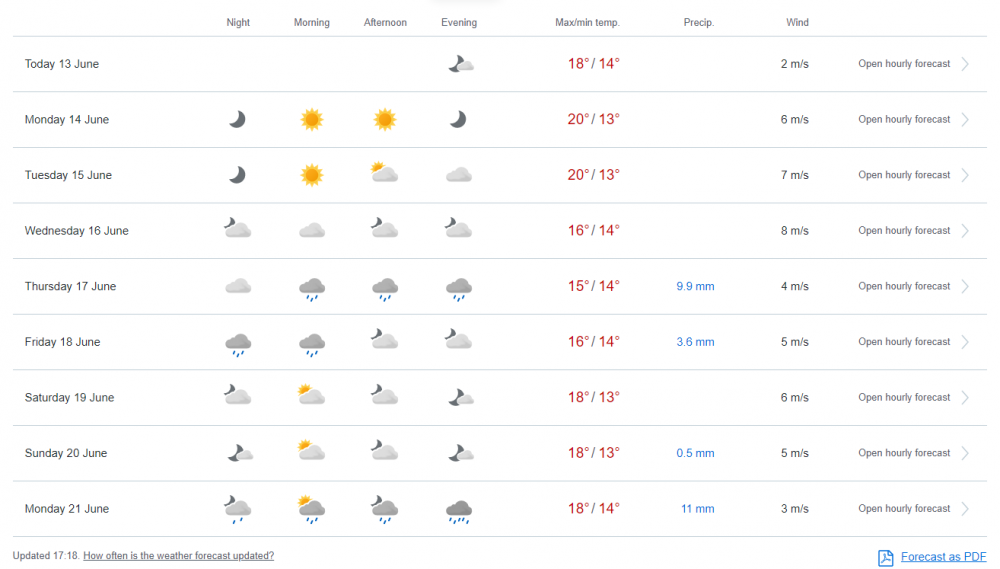Click Sunday 20 June night moon-cloud icon
1000x569 pixels.
(x=239, y=453)
